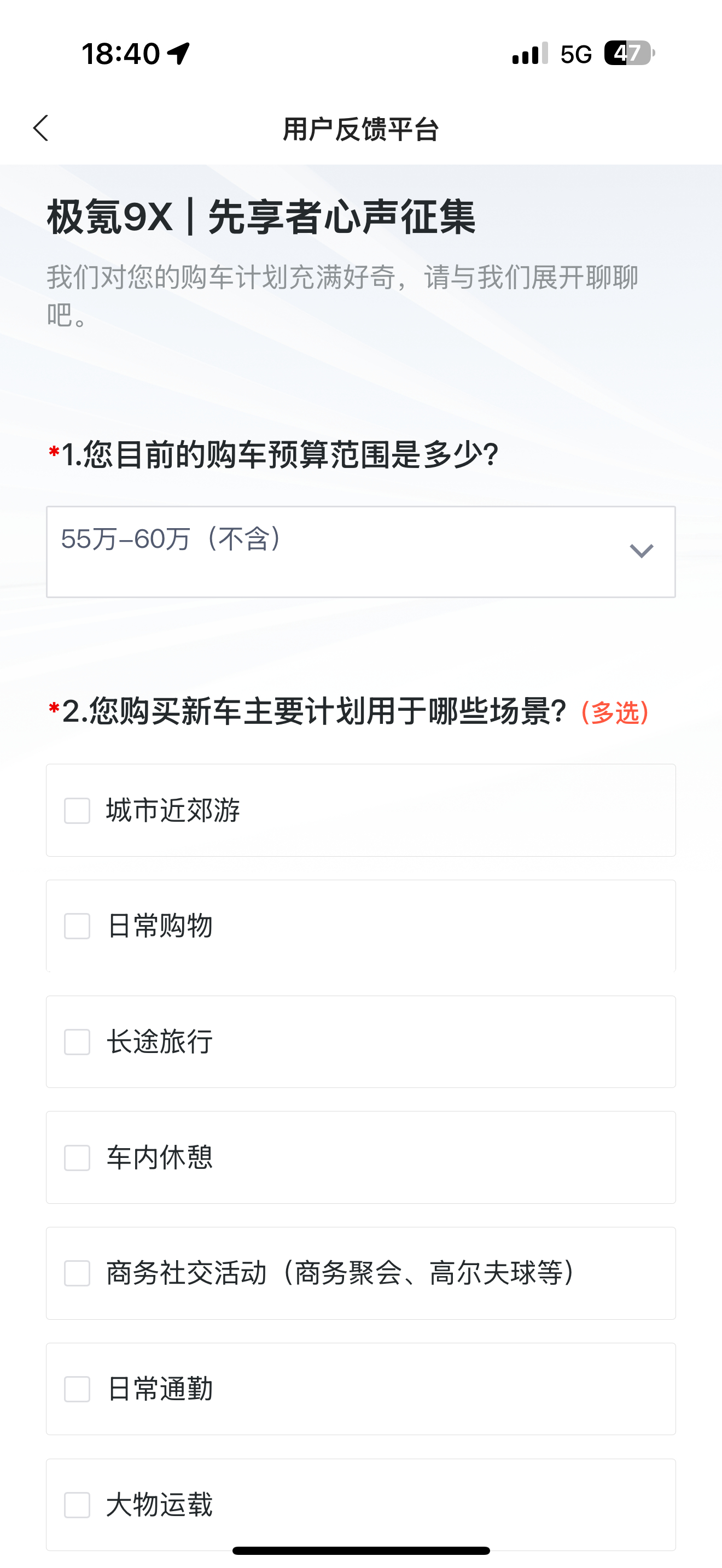
Task: Tap the 长途旅行 option label
Action: 160,1042
